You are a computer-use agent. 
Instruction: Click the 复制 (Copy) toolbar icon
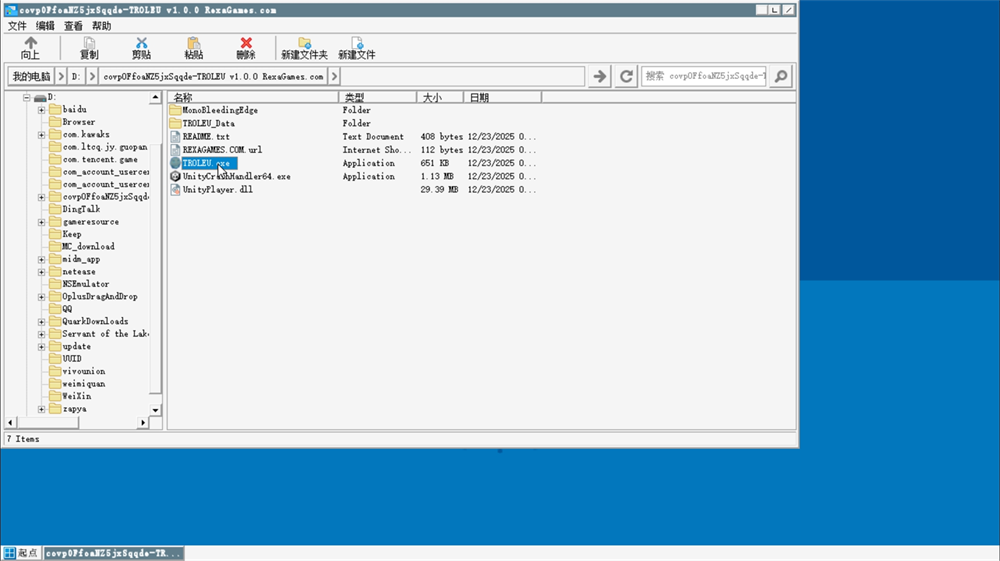coord(89,44)
